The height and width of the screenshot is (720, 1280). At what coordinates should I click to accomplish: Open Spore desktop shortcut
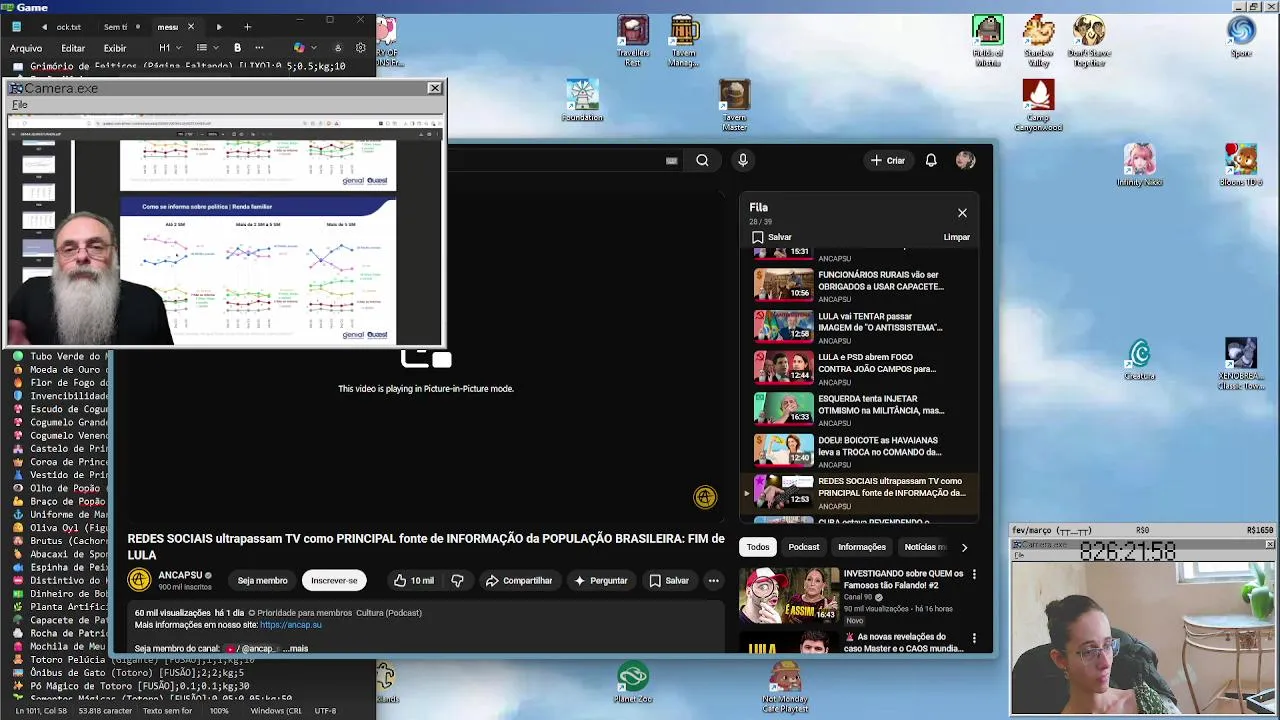1241,37
